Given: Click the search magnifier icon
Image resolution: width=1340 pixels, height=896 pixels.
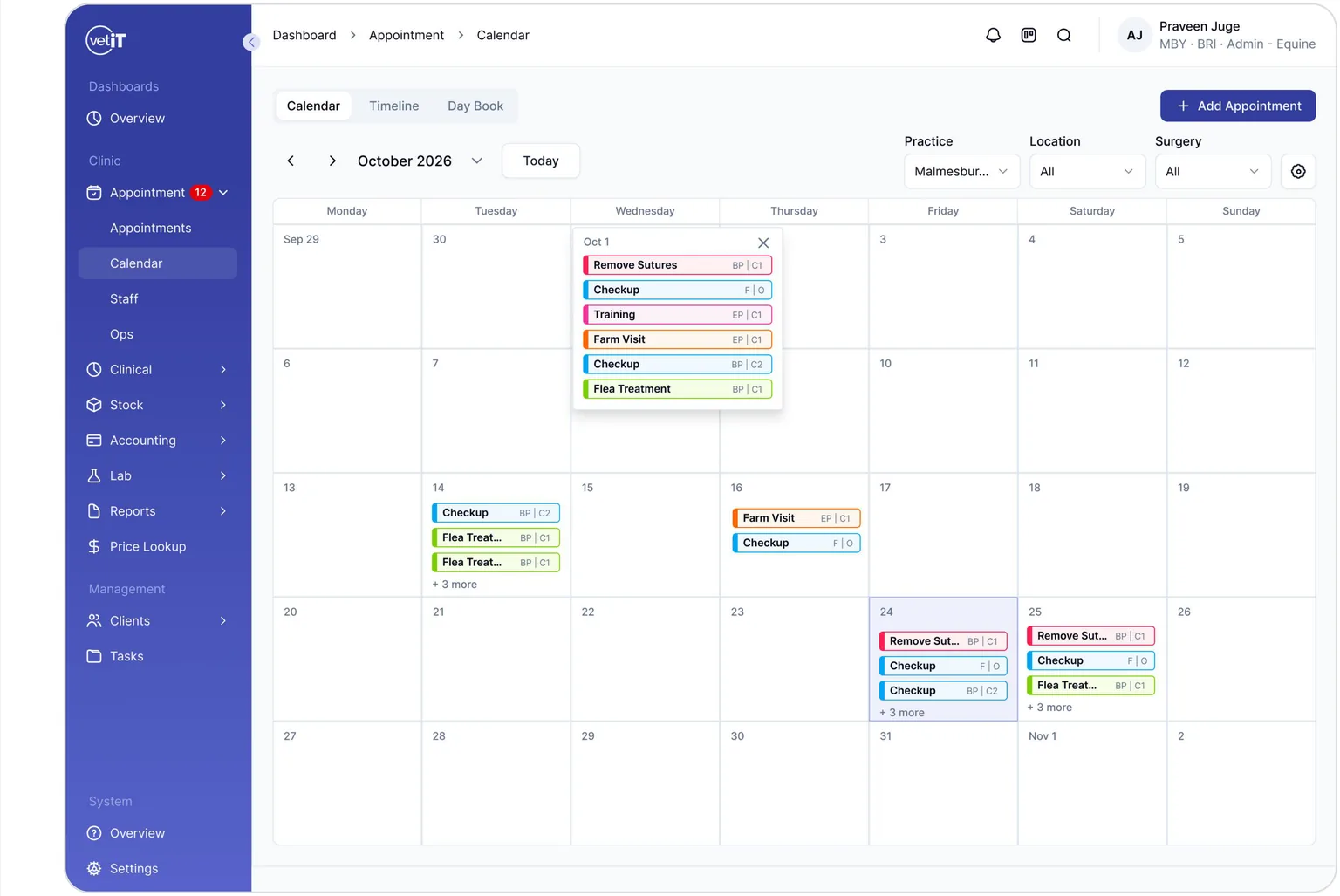Looking at the screenshot, I should click(1064, 35).
